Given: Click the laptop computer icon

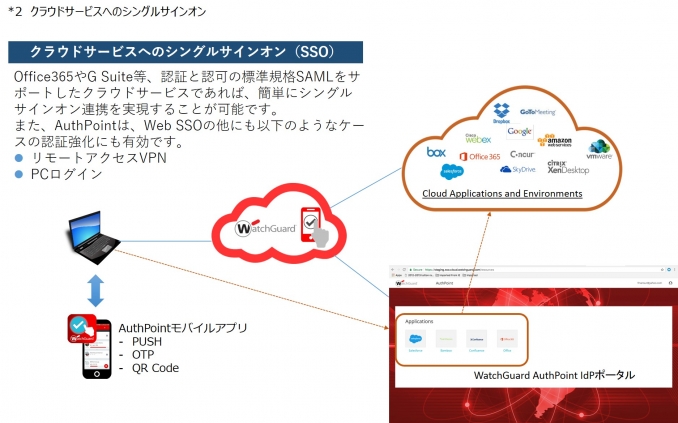Looking at the screenshot, I should tap(93, 238).
